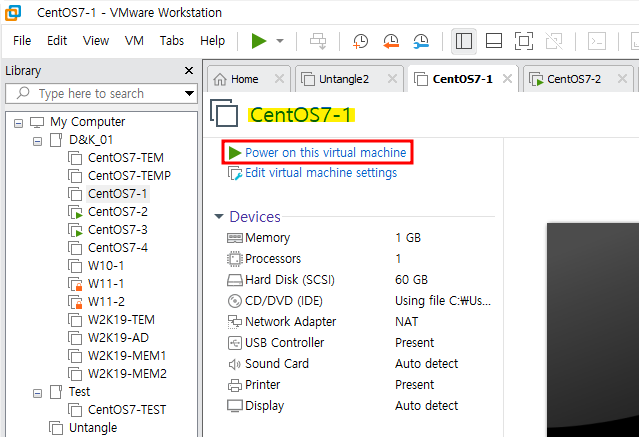This screenshot has width=639, height=437.
Task: Click the USB Controller icon
Action: [235, 343]
